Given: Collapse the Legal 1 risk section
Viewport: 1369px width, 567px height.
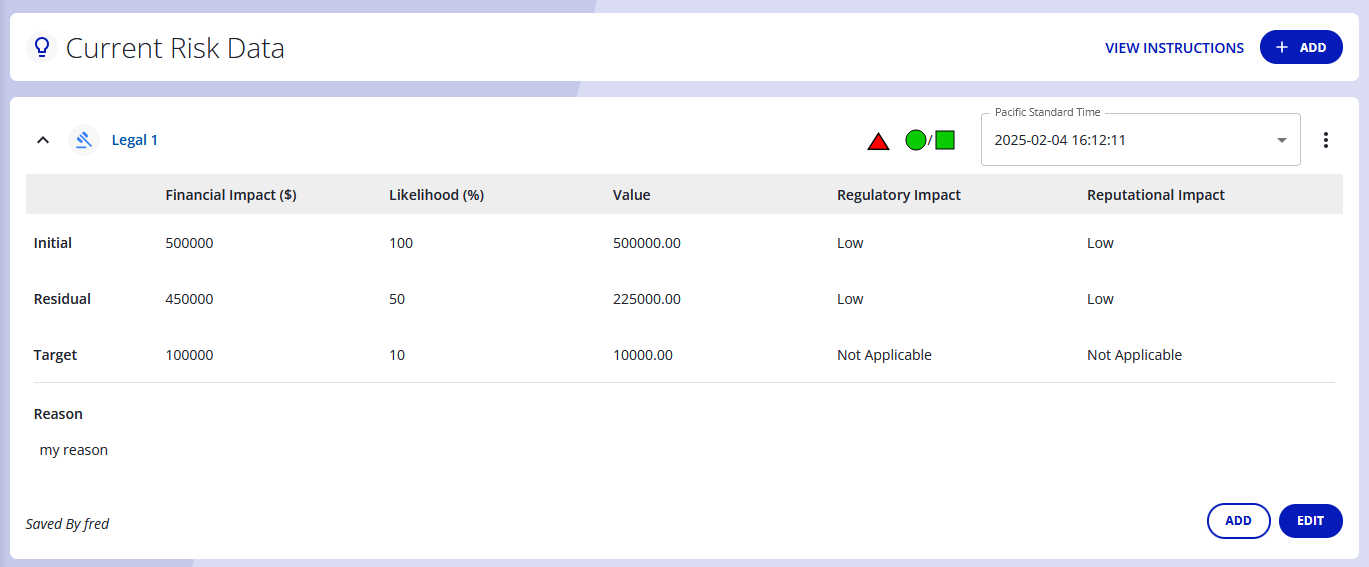Looking at the screenshot, I should 43,140.
